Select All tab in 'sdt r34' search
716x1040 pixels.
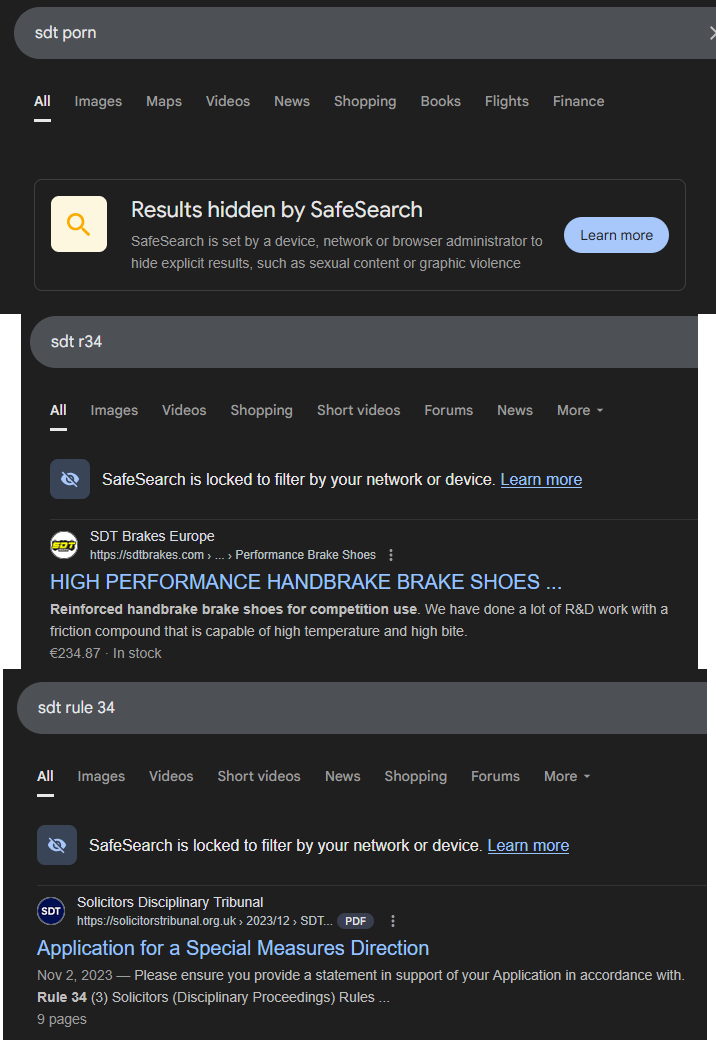[x=58, y=410]
